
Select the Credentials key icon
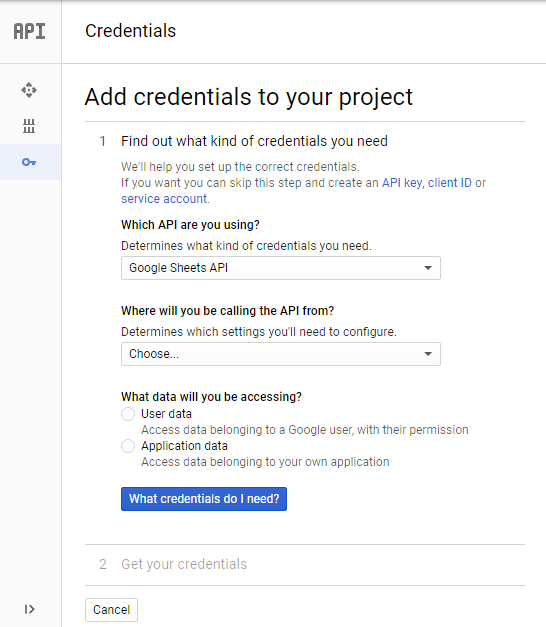(x=29, y=162)
